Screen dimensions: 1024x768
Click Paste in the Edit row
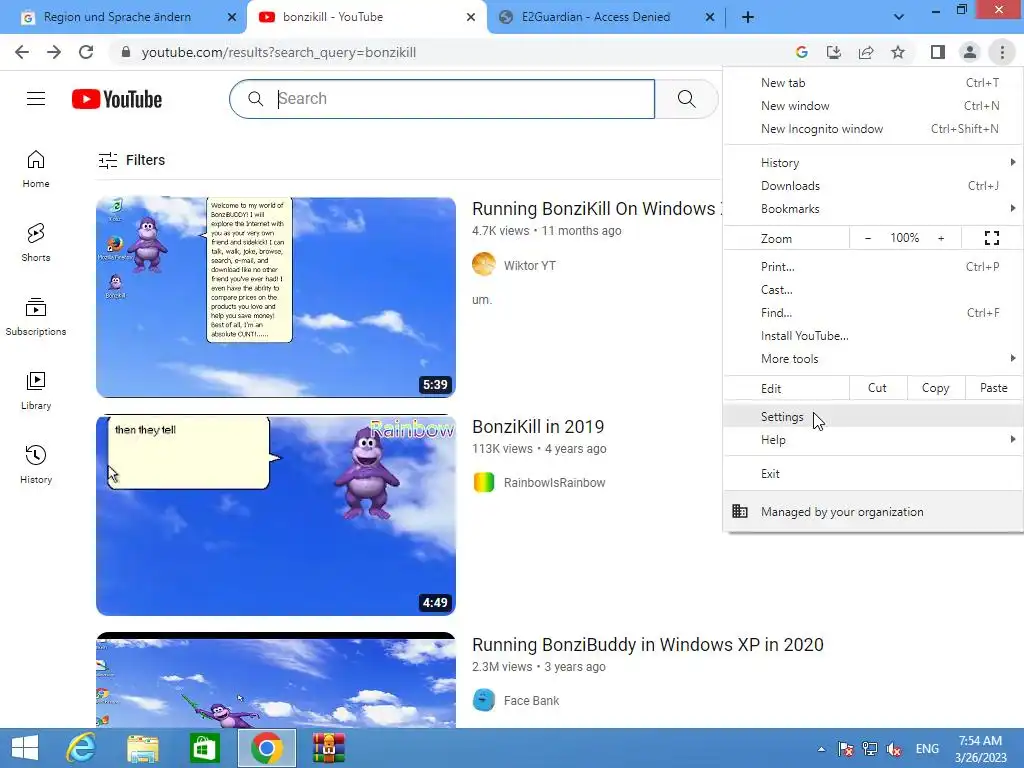click(993, 388)
